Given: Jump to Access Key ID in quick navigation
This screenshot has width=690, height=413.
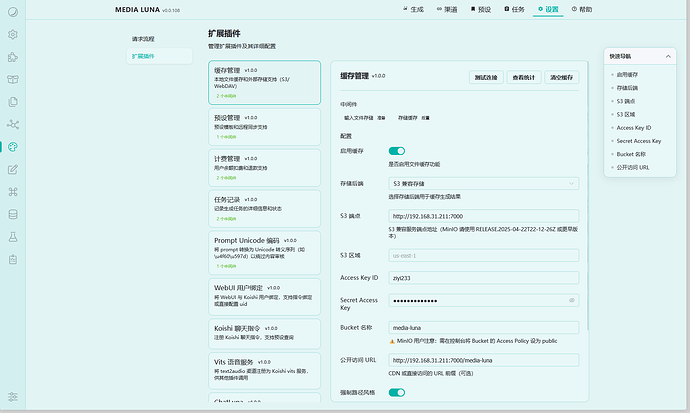Looking at the screenshot, I should [x=634, y=128].
